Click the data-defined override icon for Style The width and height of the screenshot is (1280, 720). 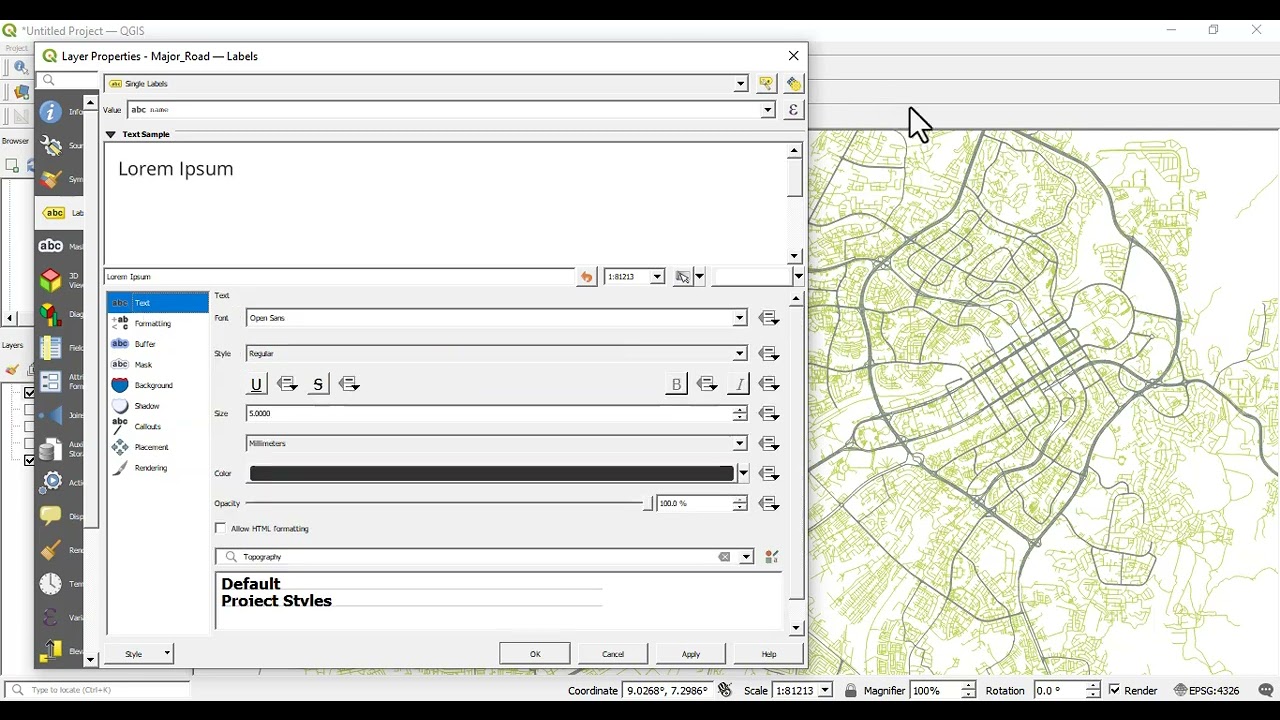click(769, 354)
